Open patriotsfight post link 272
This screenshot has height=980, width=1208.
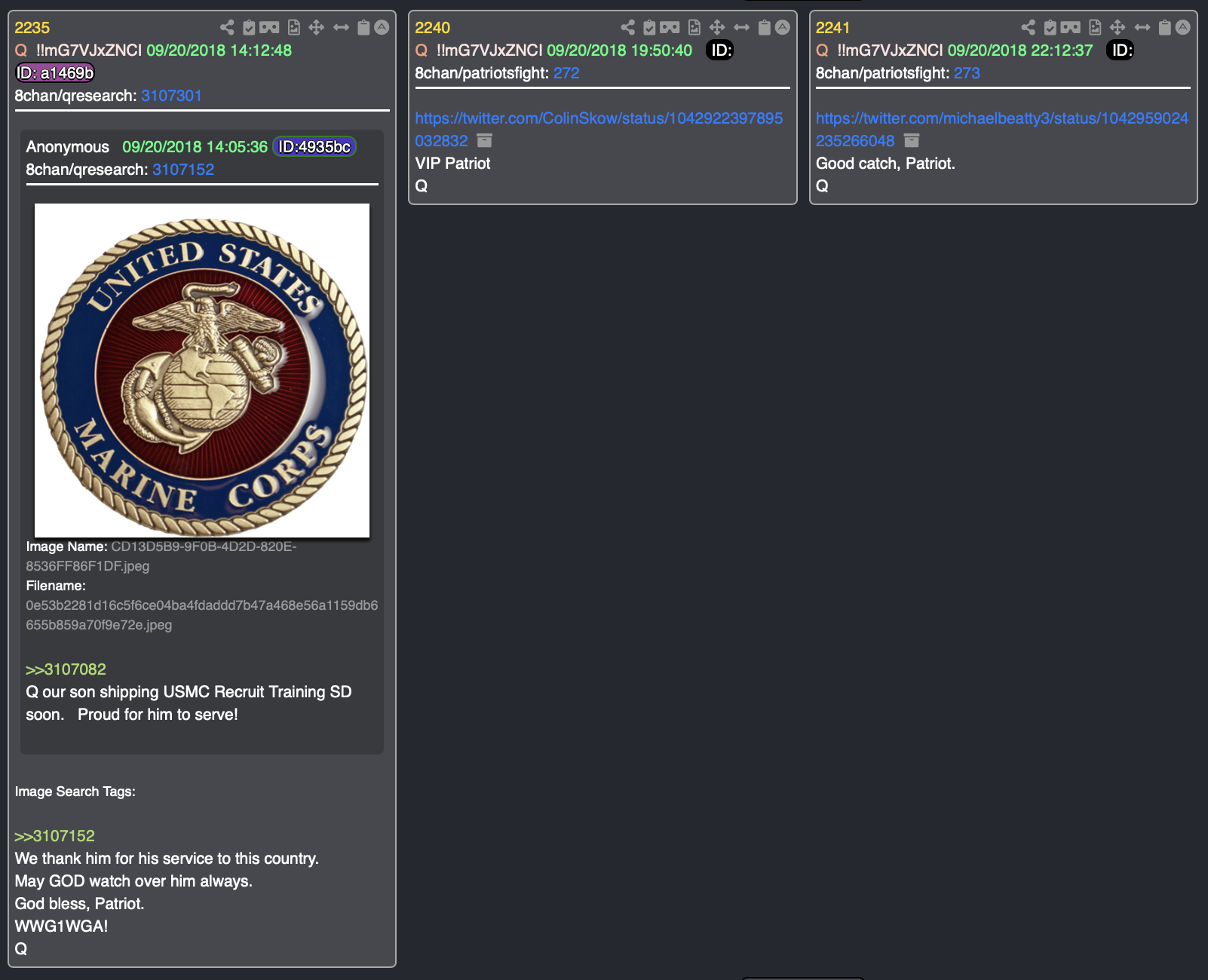566,73
